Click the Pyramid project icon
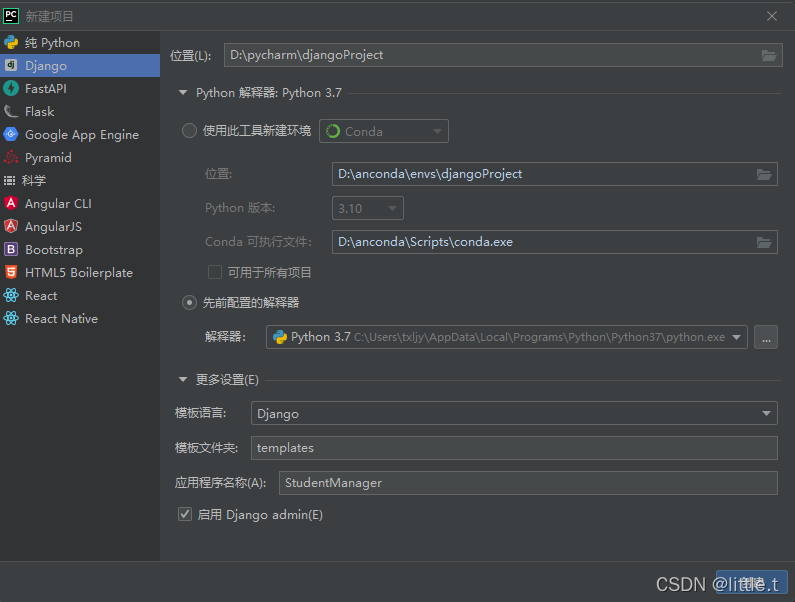 coord(11,157)
